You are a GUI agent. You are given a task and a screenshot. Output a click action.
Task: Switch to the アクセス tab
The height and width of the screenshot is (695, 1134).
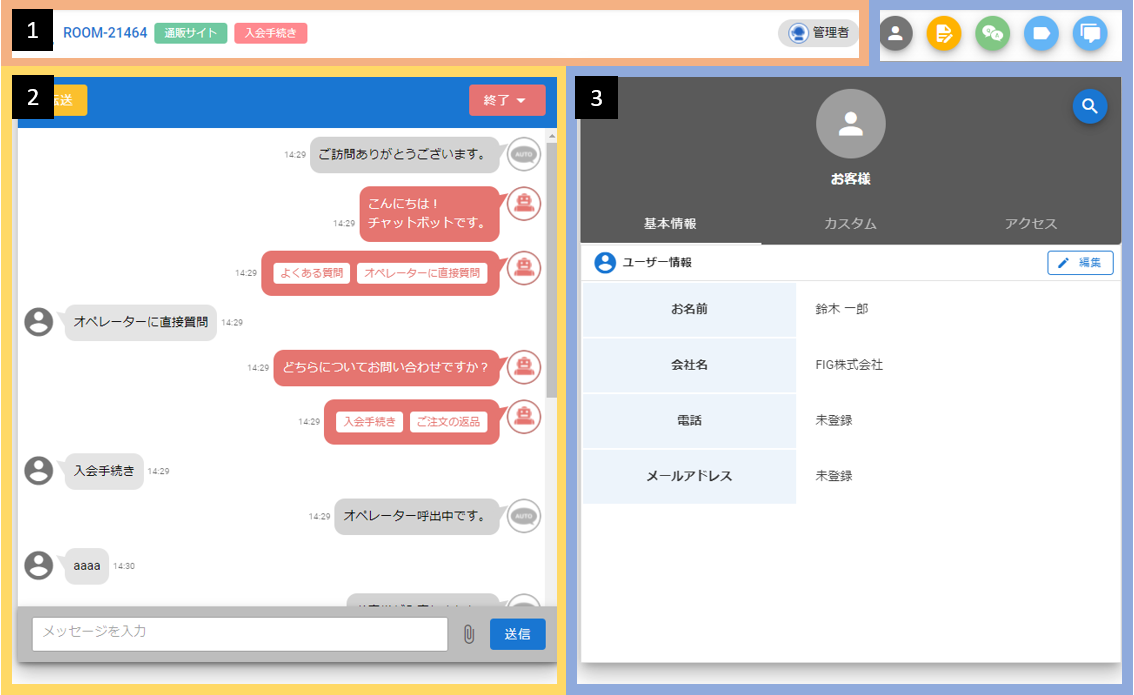1030,224
